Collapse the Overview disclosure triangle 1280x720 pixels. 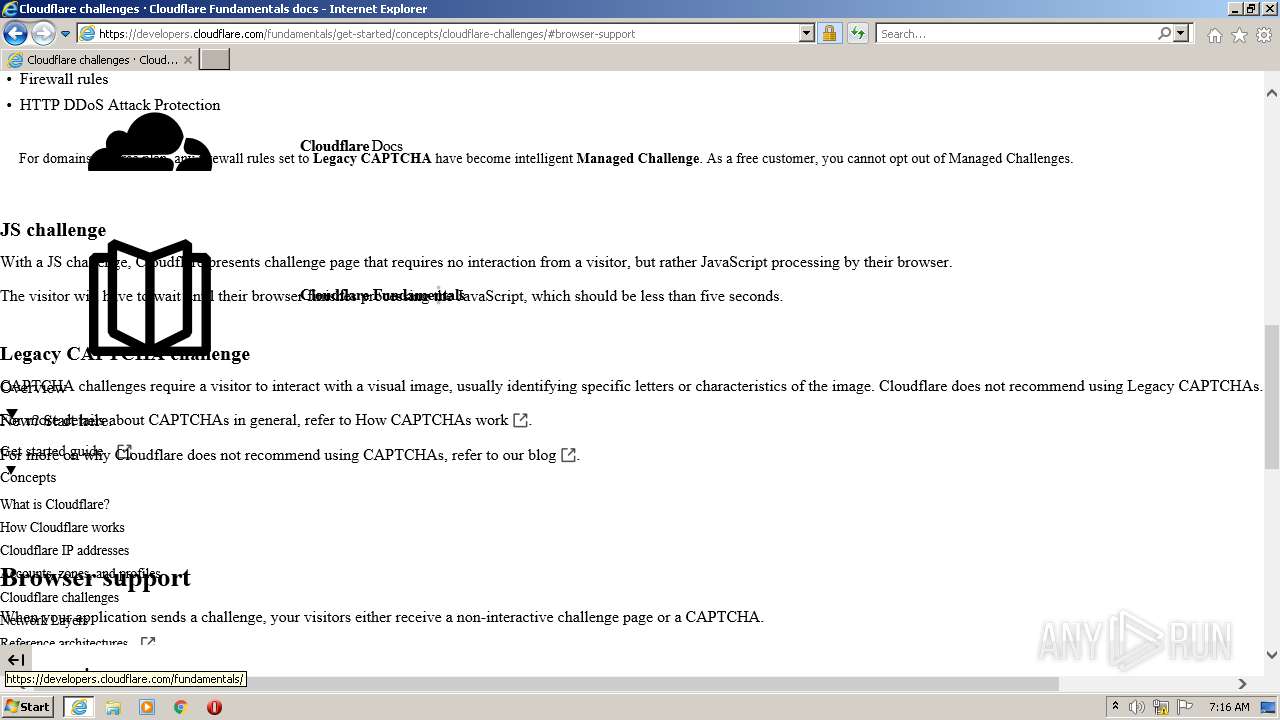point(12,413)
